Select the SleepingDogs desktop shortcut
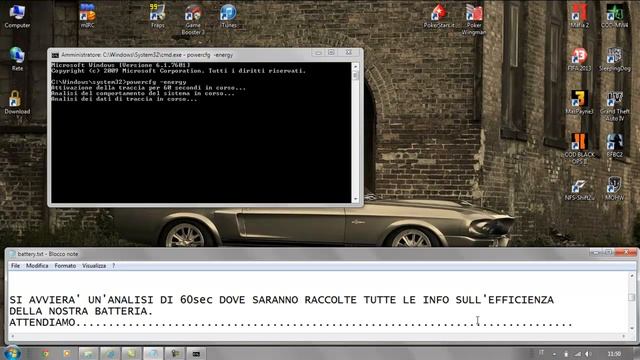 [x=614, y=60]
